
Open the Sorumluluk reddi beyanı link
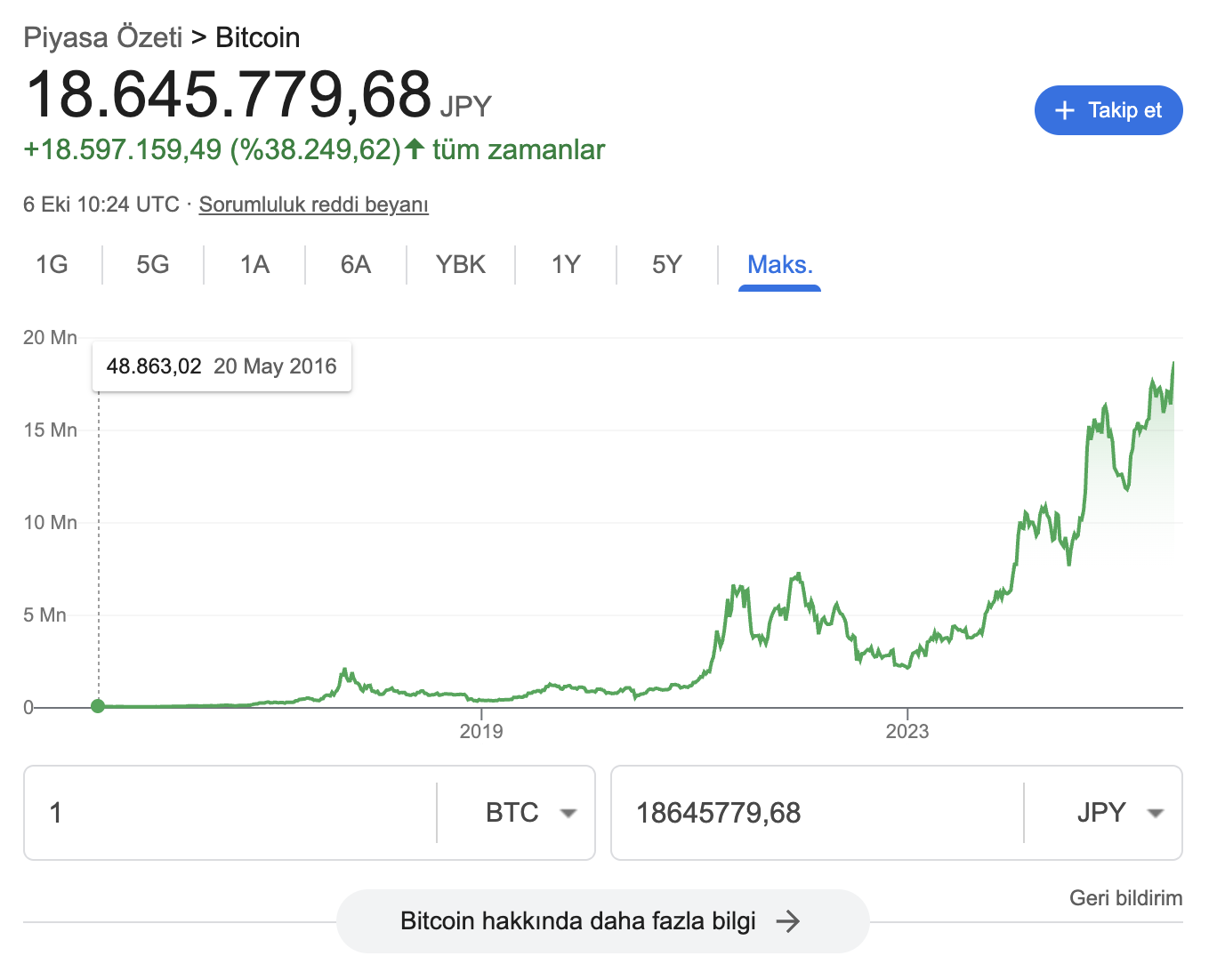pyautogui.click(x=313, y=205)
